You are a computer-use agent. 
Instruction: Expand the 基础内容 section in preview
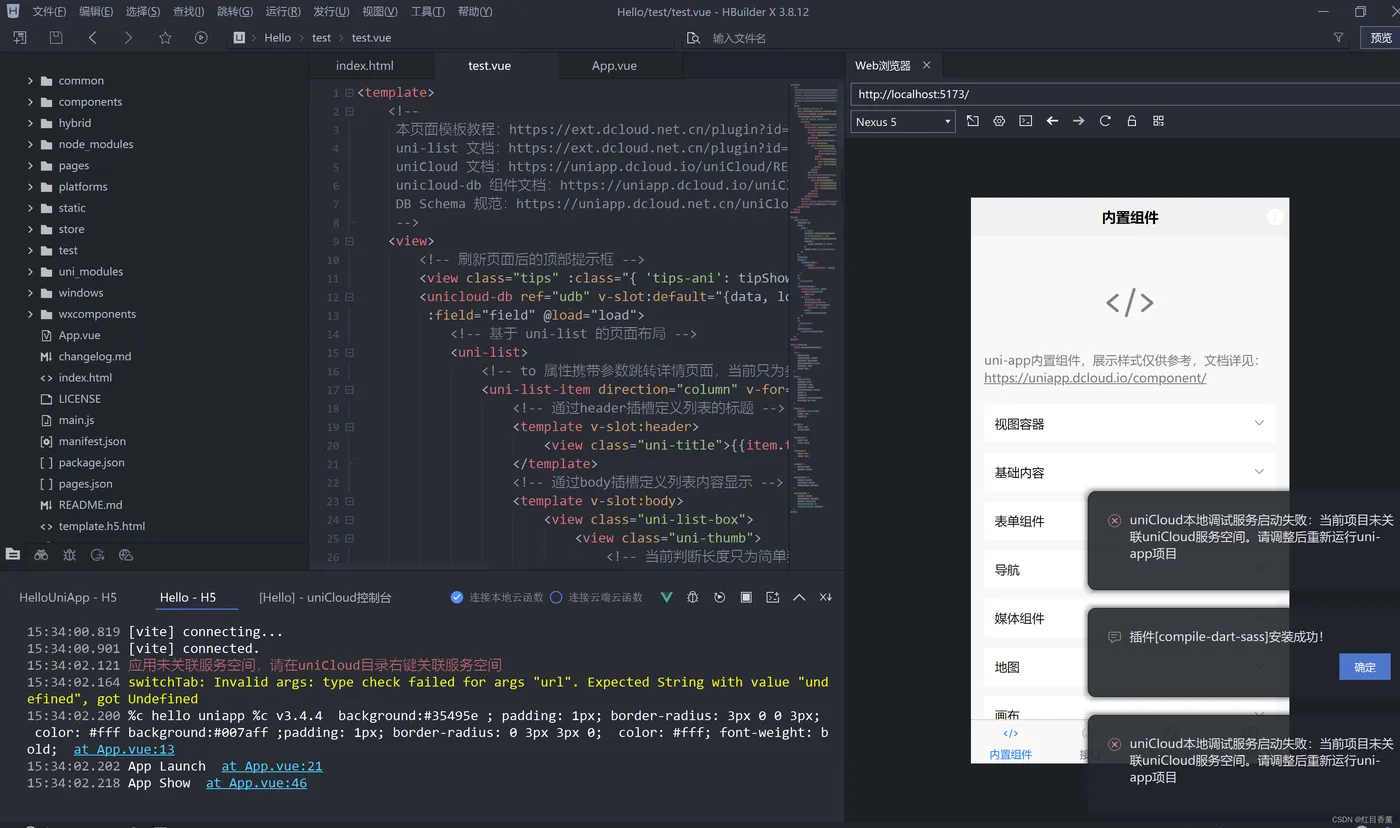(x=1129, y=472)
